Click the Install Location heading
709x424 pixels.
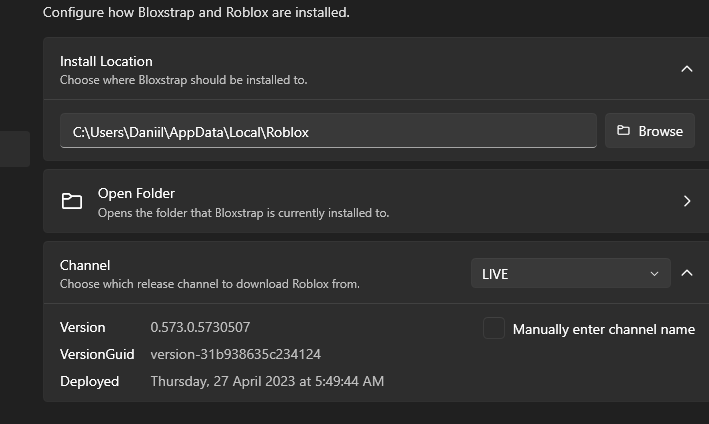(106, 61)
